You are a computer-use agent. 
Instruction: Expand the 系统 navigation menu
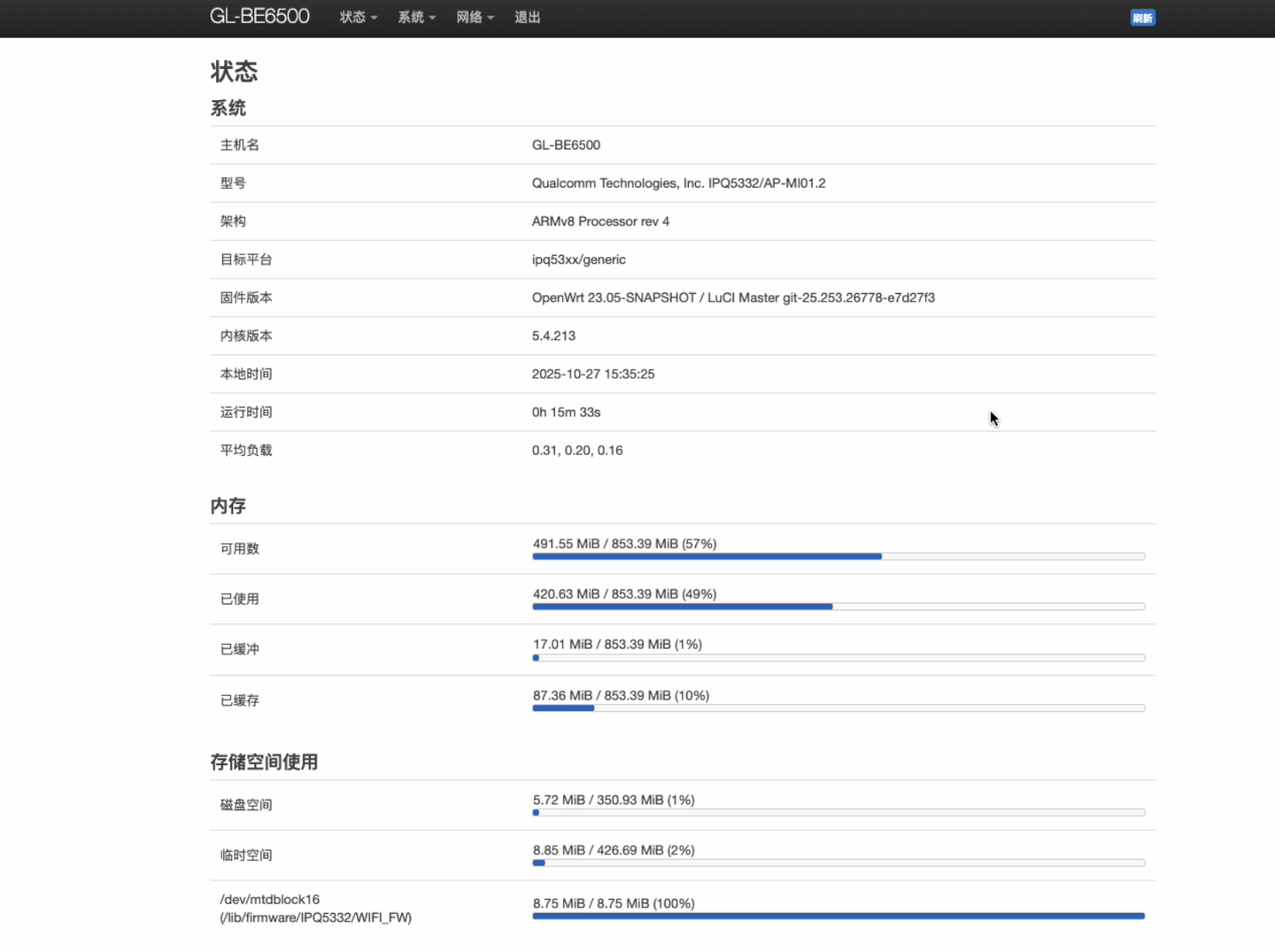point(416,17)
